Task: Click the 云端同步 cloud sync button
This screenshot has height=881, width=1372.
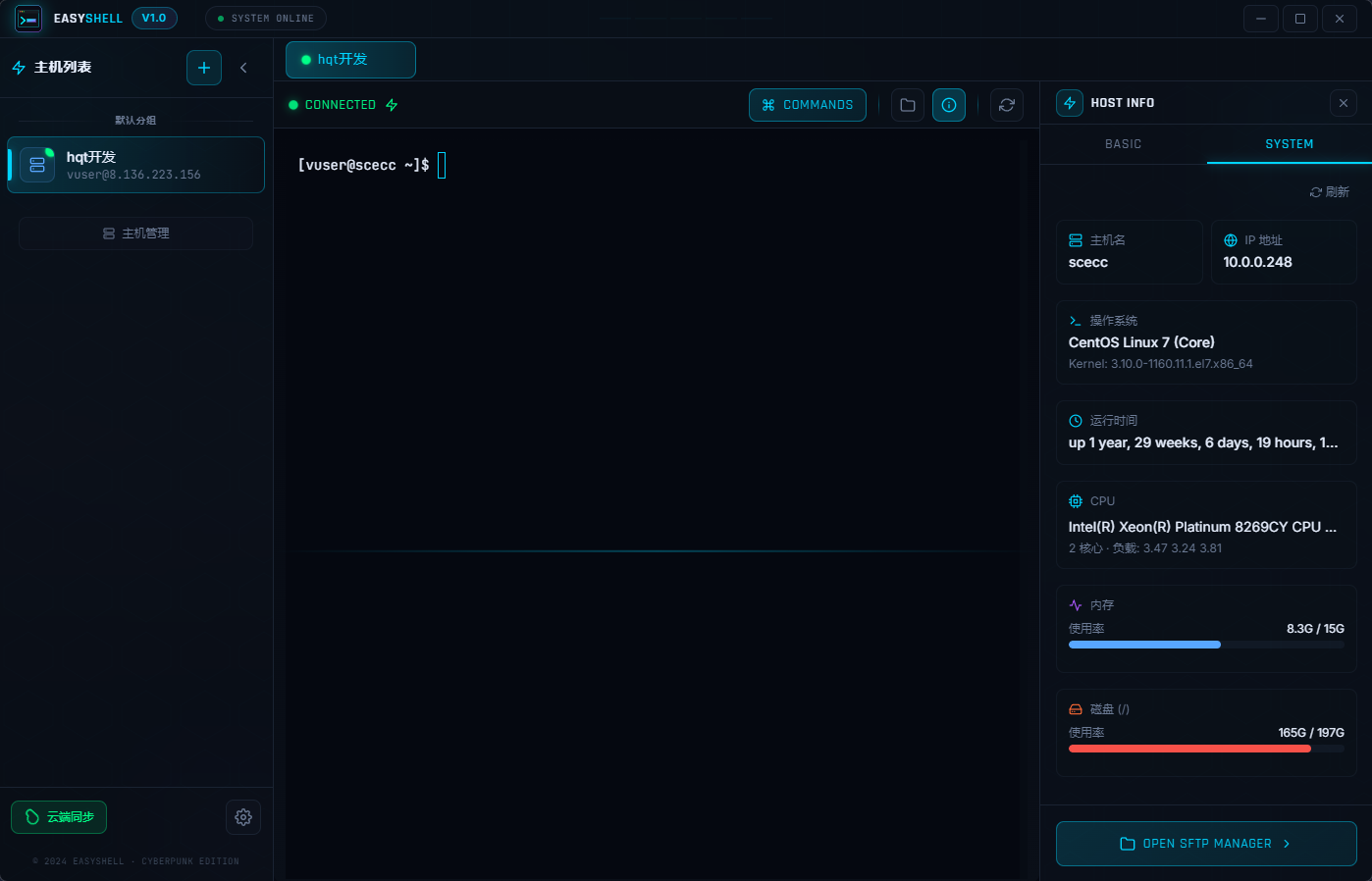Action: [59, 817]
